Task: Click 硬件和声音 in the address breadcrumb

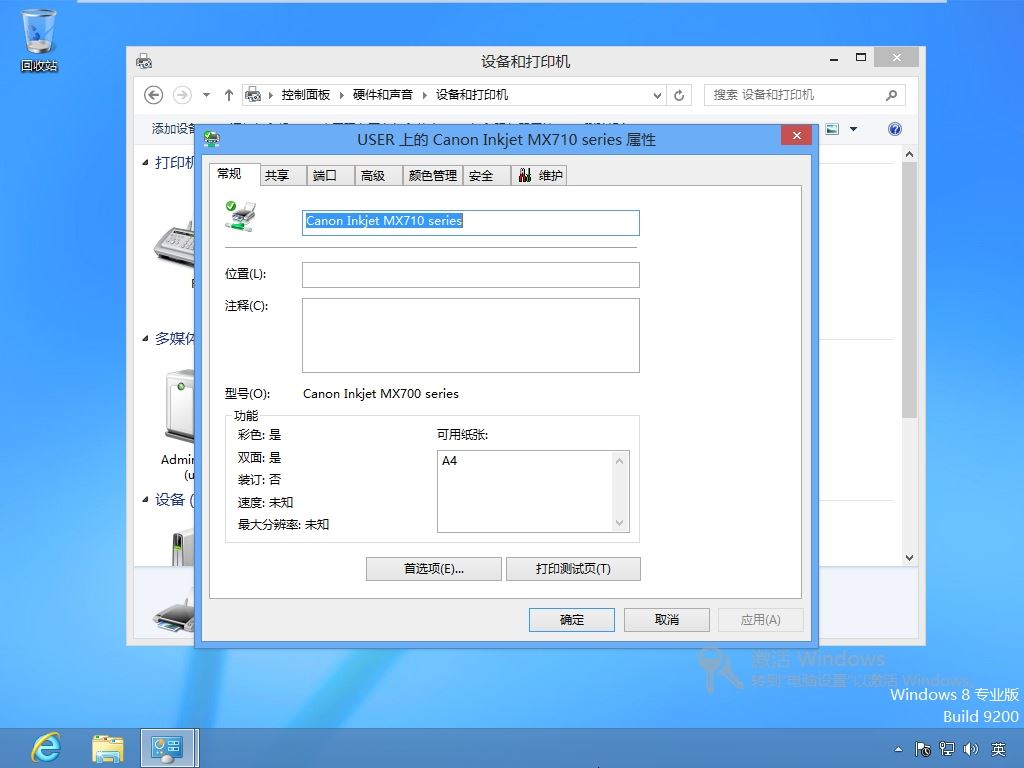Action: click(x=383, y=95)
